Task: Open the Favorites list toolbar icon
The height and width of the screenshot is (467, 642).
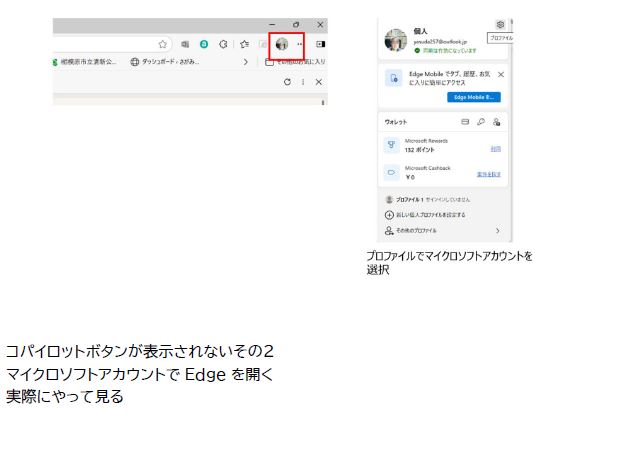Action: click(x=243, y=44)
